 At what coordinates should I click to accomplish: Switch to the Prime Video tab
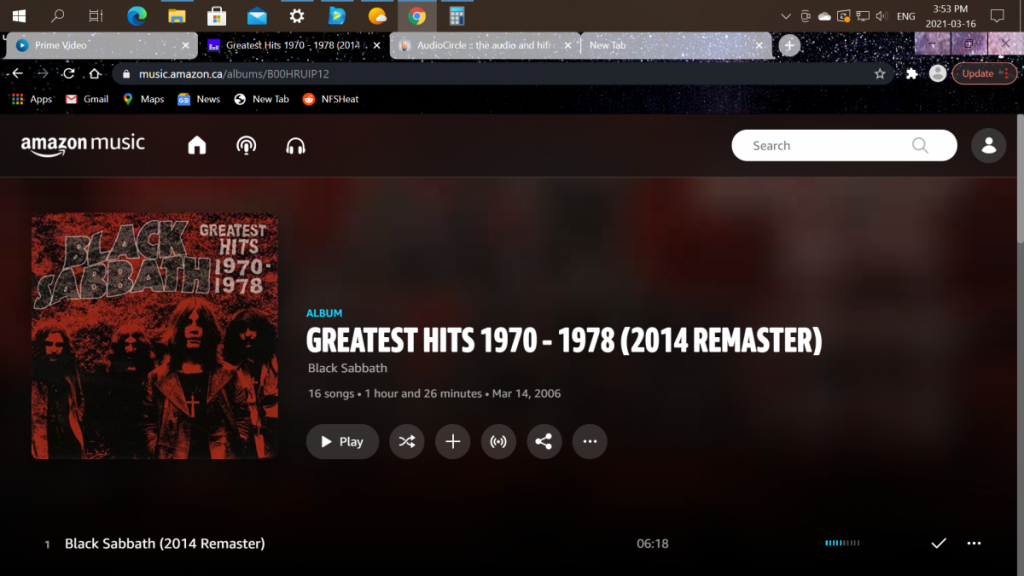(x=101, y=45)
